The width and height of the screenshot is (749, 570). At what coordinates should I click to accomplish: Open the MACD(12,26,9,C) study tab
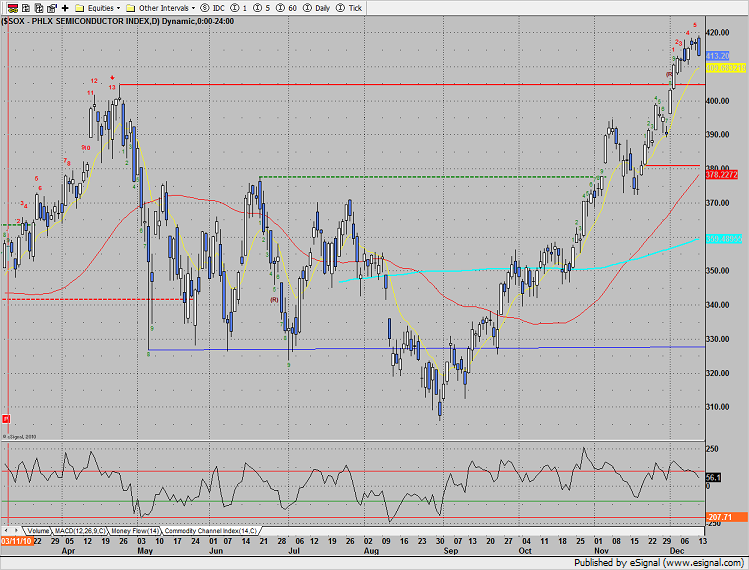point(80,531)
